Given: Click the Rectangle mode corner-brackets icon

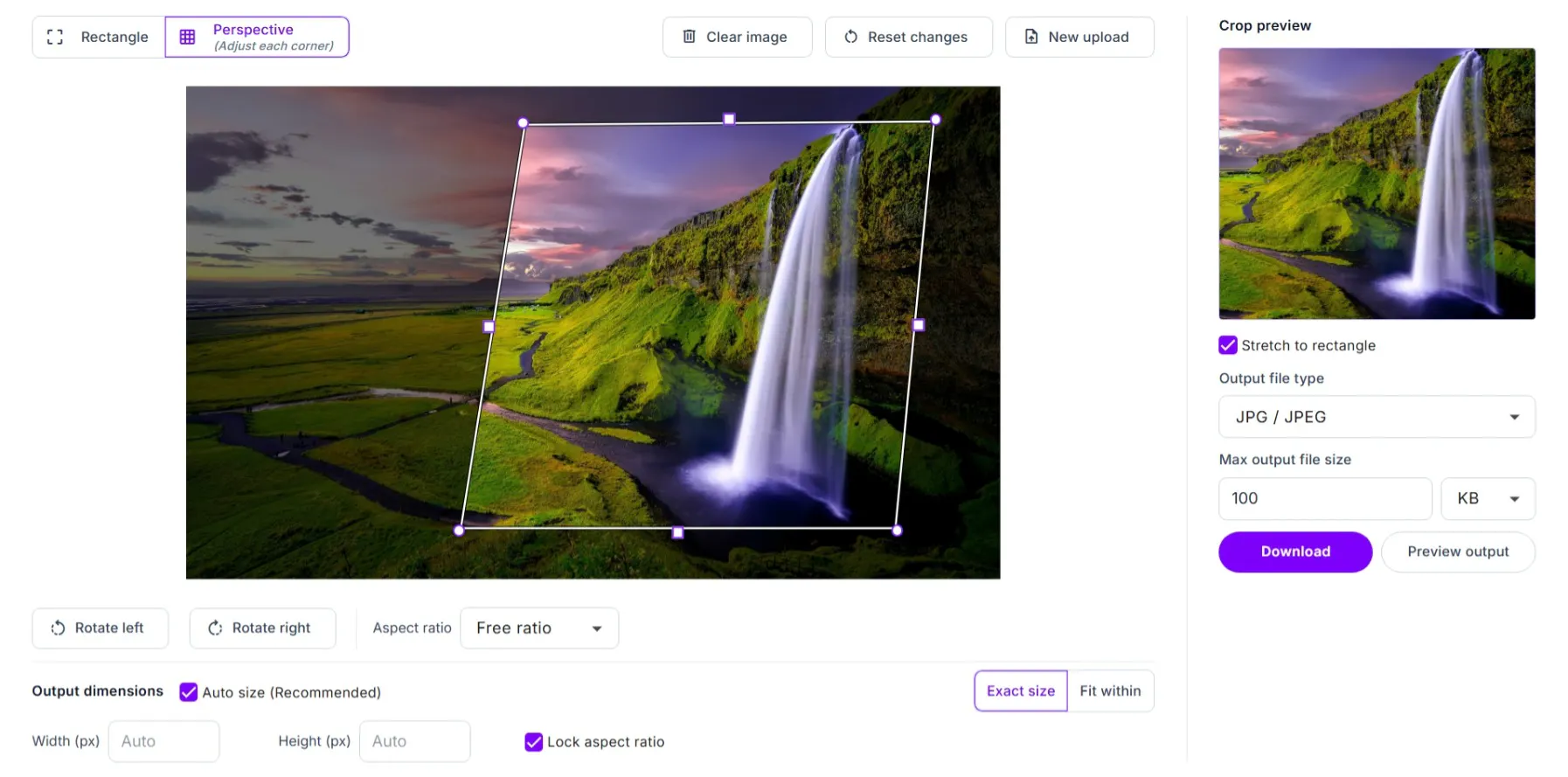Looking at the screenshot, I should [55, 37].
